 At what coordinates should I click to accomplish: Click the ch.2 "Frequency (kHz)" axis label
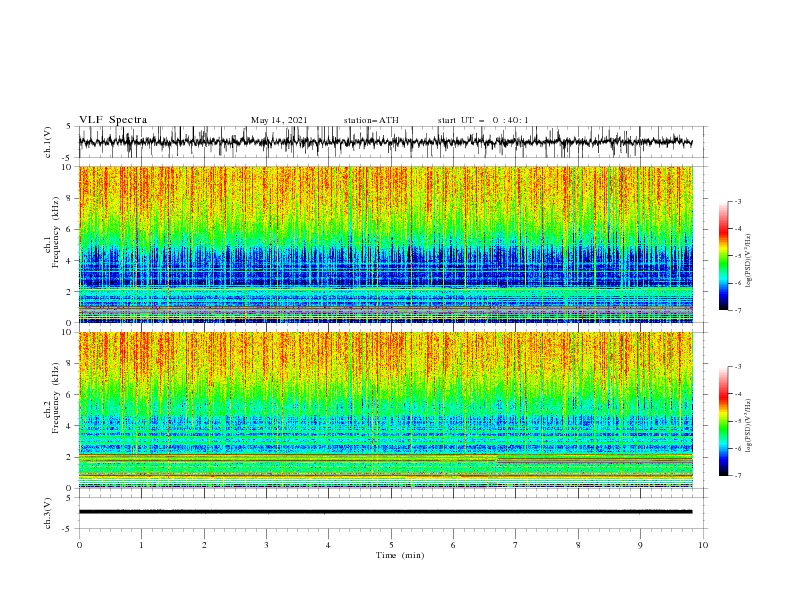tap(55, 398)
